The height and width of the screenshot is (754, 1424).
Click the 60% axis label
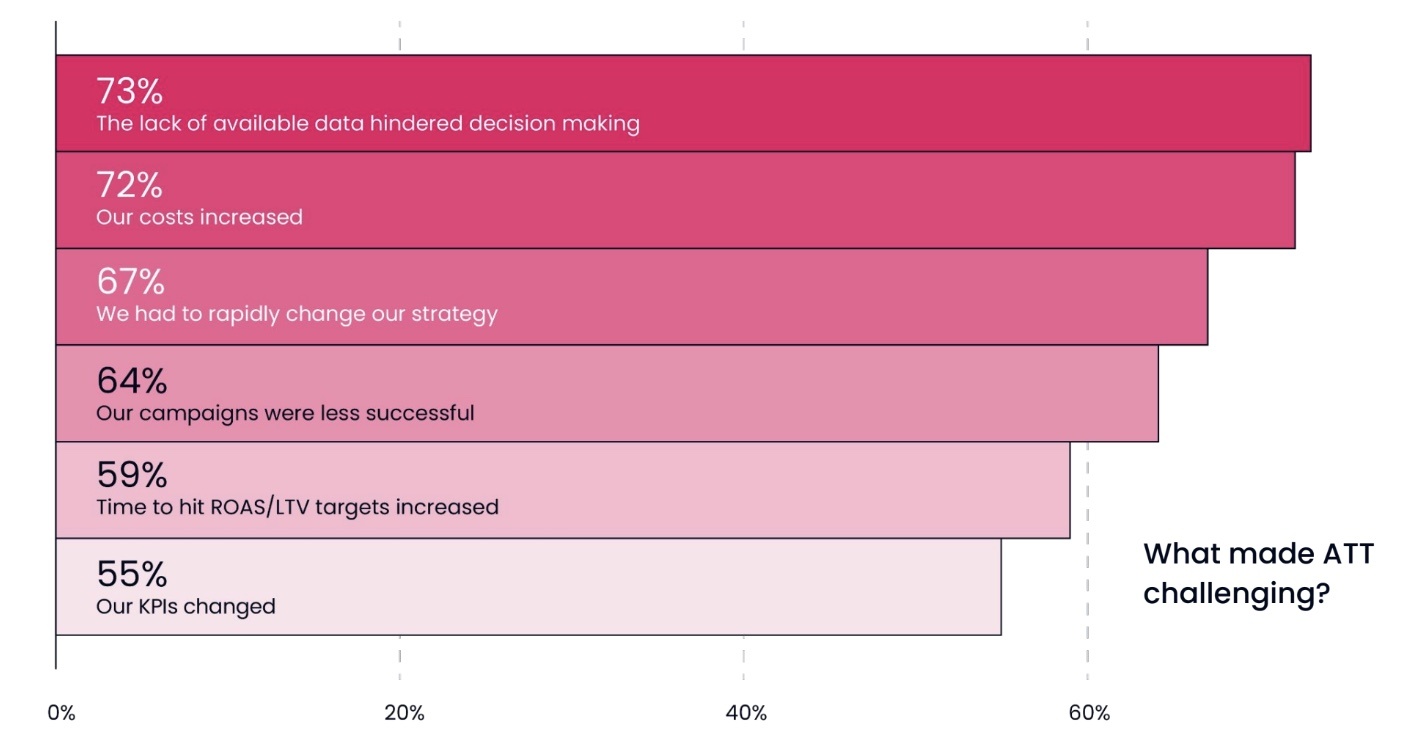click(x=1089, y=713)
